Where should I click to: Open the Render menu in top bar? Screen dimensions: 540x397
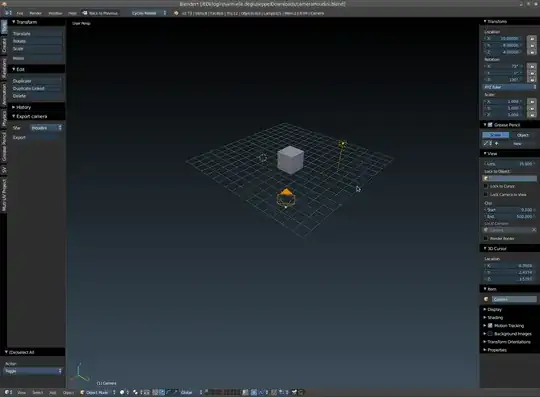35,13
